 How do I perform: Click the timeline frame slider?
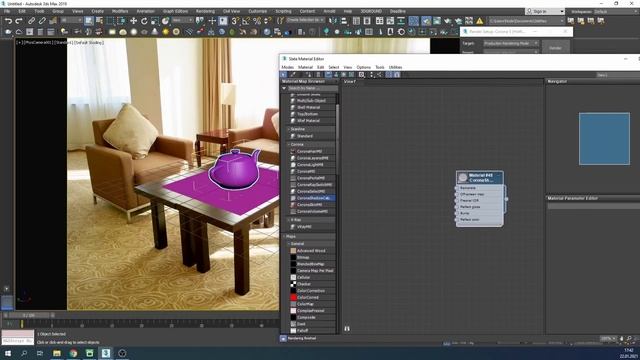coord(29,316)
